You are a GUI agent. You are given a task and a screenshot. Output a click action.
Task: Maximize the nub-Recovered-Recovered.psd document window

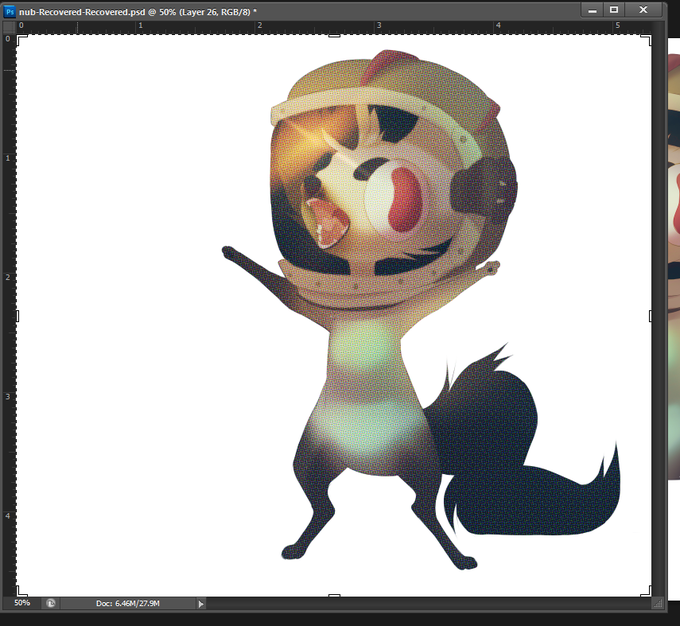click(614, 10)
